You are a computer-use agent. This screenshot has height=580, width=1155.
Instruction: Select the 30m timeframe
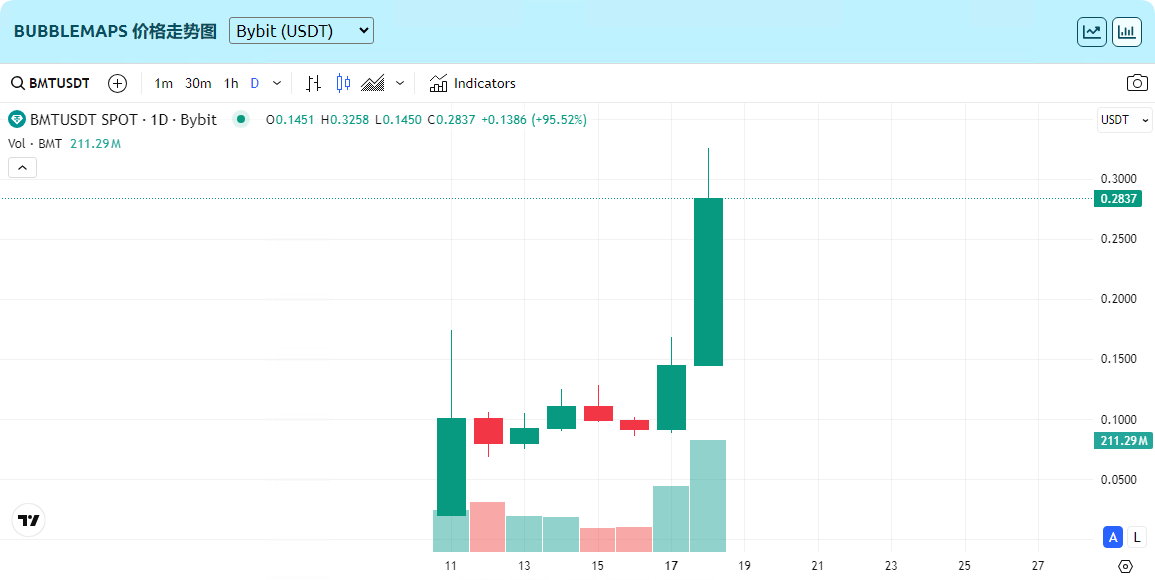click(198, 83)
